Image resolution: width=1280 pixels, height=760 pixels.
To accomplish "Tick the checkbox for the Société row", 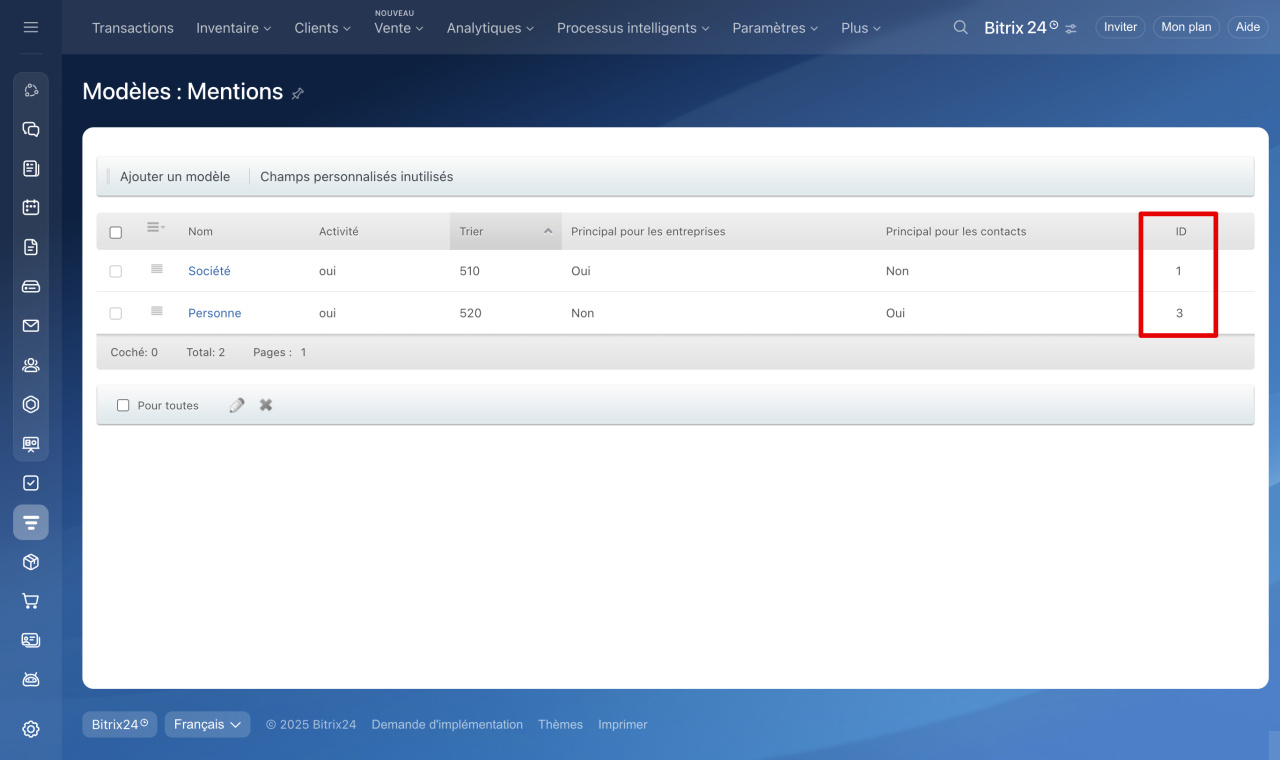I will [x=116, y=271].
